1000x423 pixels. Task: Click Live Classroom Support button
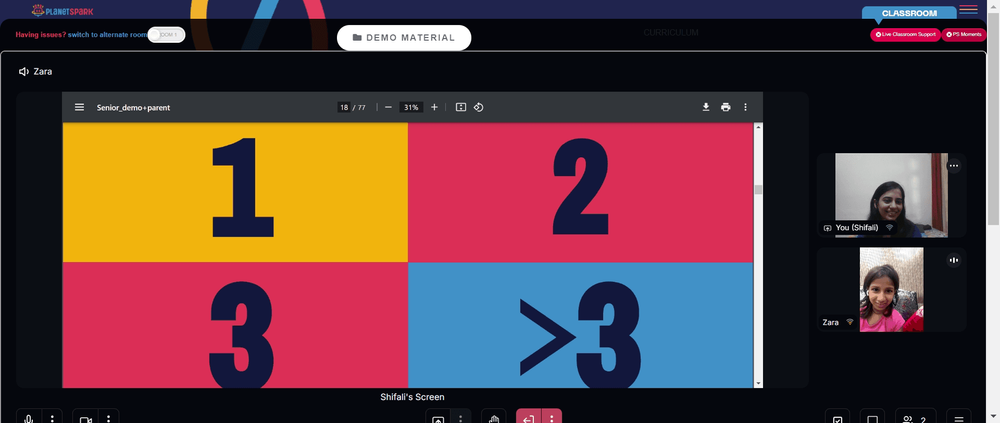(x=905, y=34)
